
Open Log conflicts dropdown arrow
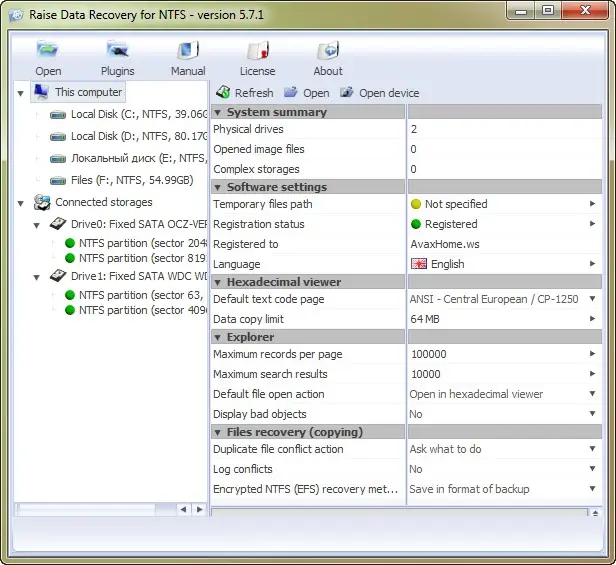(592, 468)
